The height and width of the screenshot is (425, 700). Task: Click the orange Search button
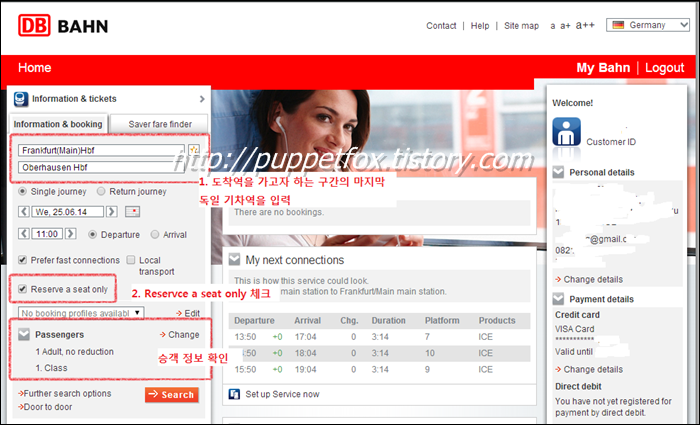pyautogui.click(x=172, y=395)
